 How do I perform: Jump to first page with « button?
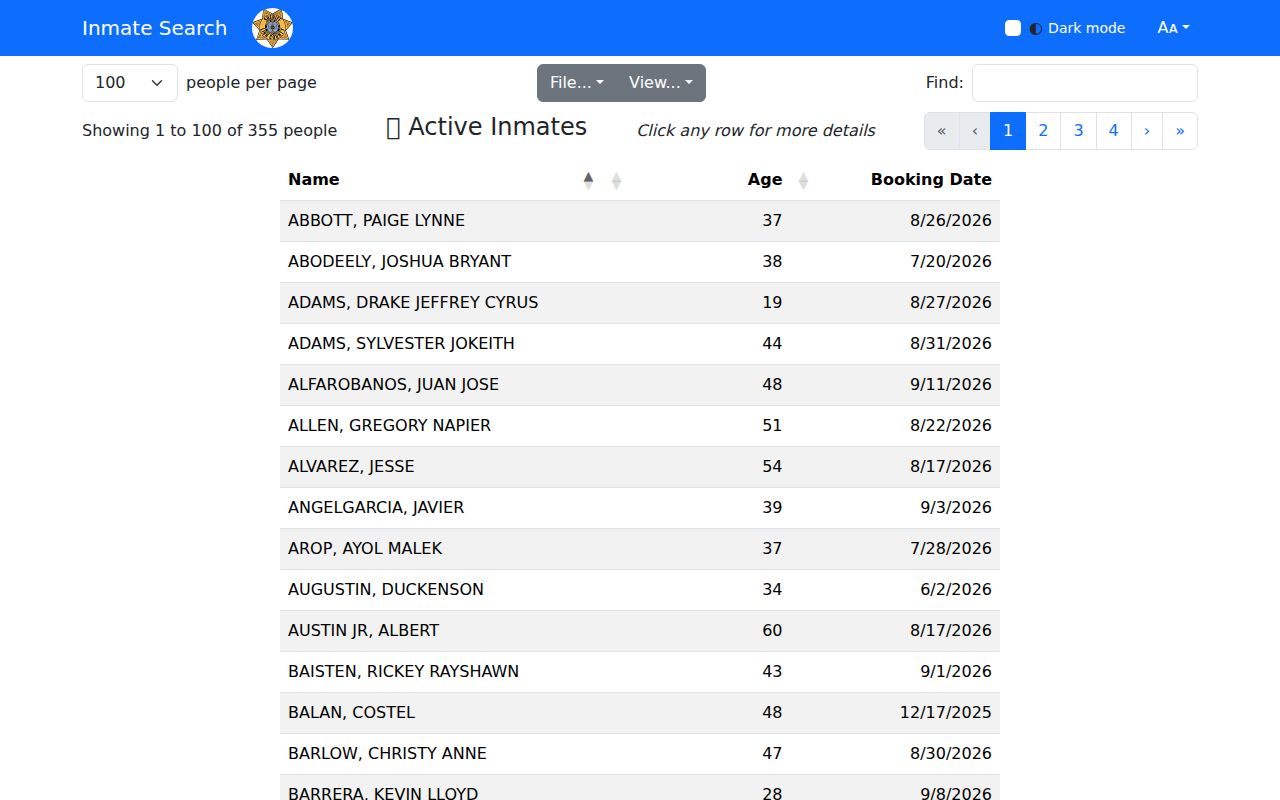pyautogui.click(x=942, y=131)
